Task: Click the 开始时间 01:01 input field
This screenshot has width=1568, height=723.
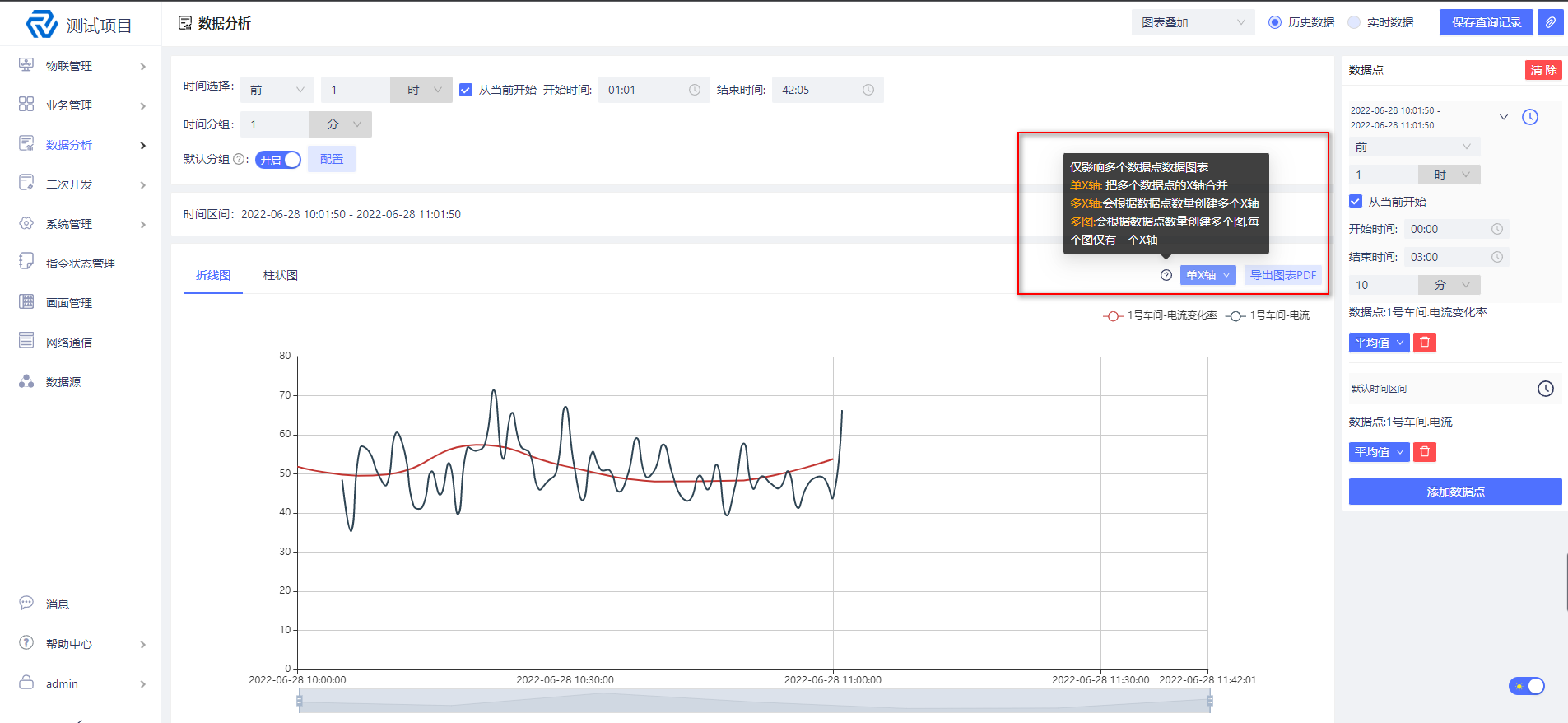Action: click(x=654, y=90)
